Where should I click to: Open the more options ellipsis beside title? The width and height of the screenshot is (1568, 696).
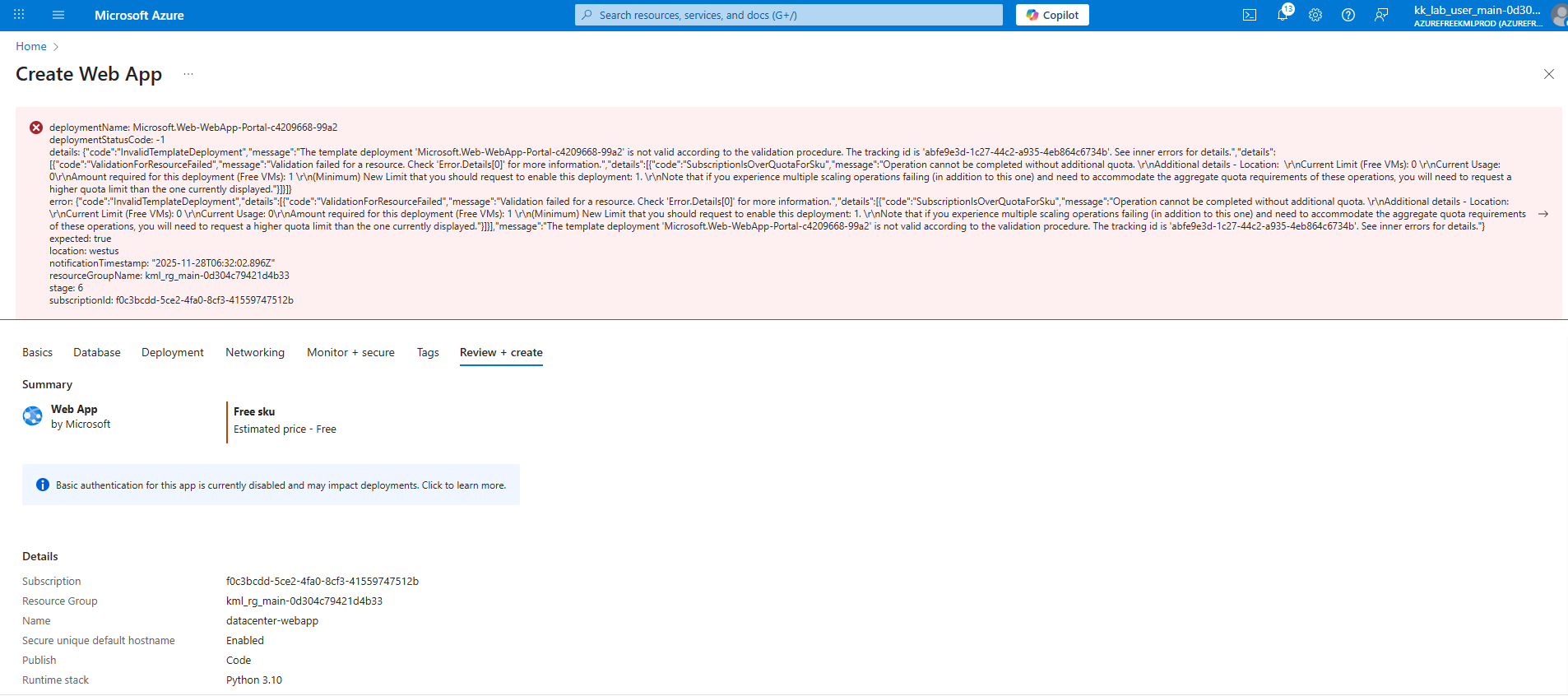point(188,74)
